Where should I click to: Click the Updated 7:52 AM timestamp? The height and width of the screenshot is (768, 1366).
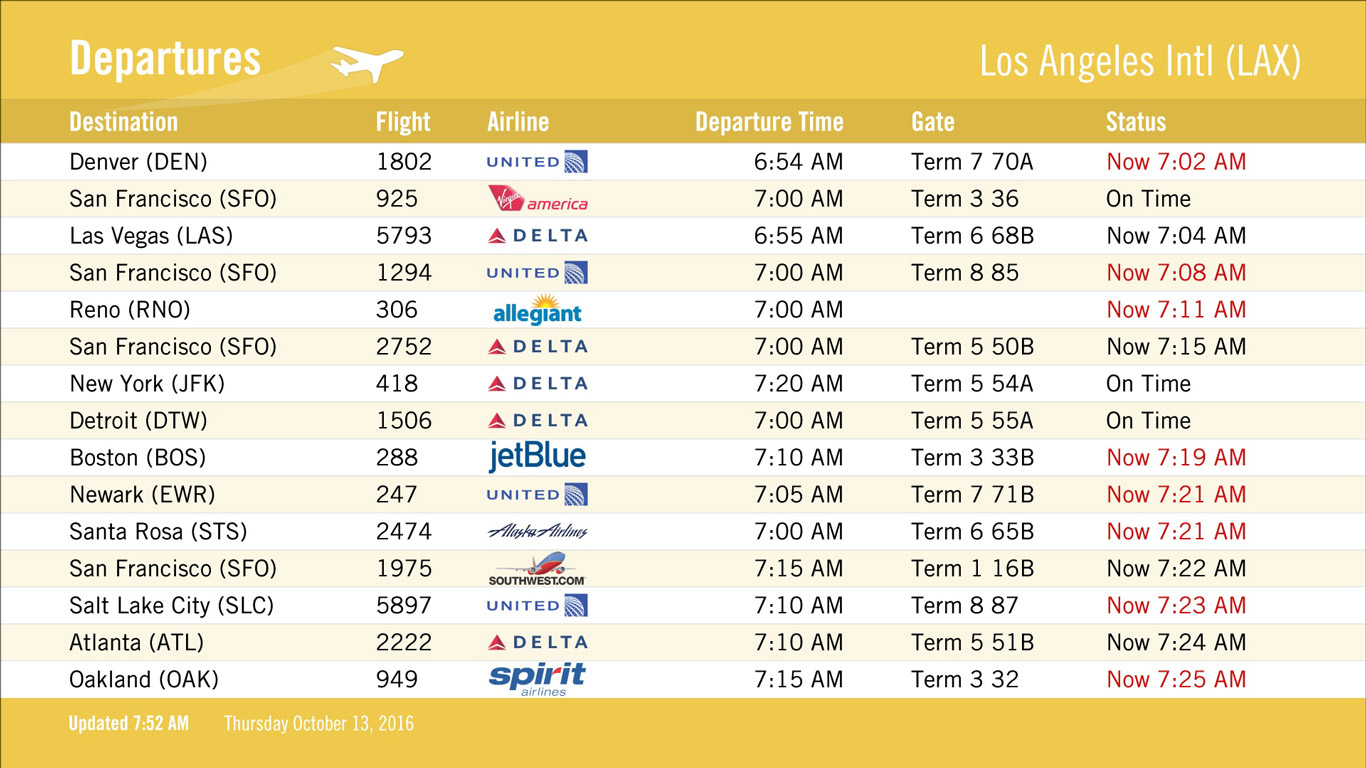click(x=128, y=723)
